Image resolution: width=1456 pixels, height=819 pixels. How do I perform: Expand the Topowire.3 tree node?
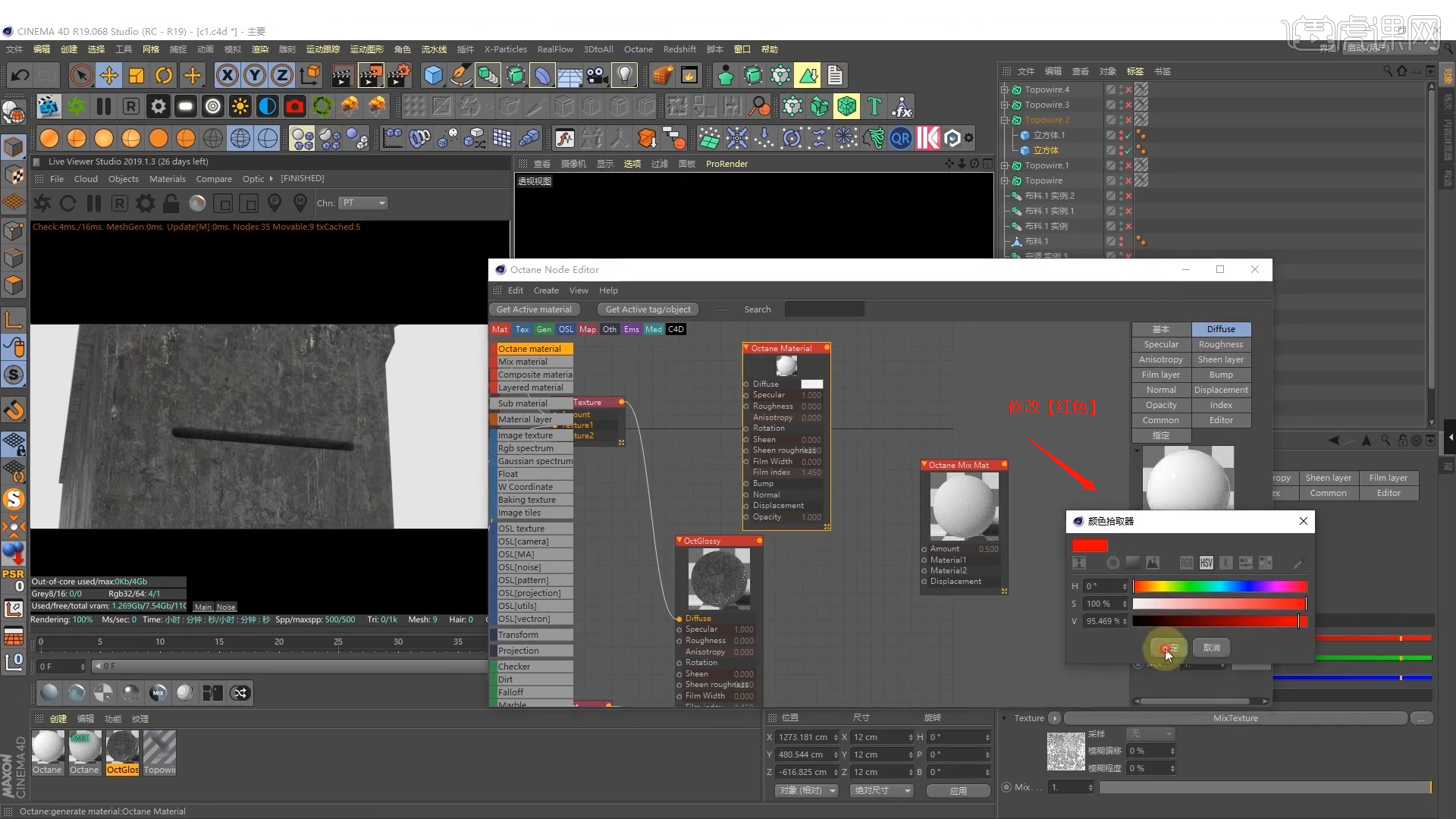click(x=1005, y=105)
